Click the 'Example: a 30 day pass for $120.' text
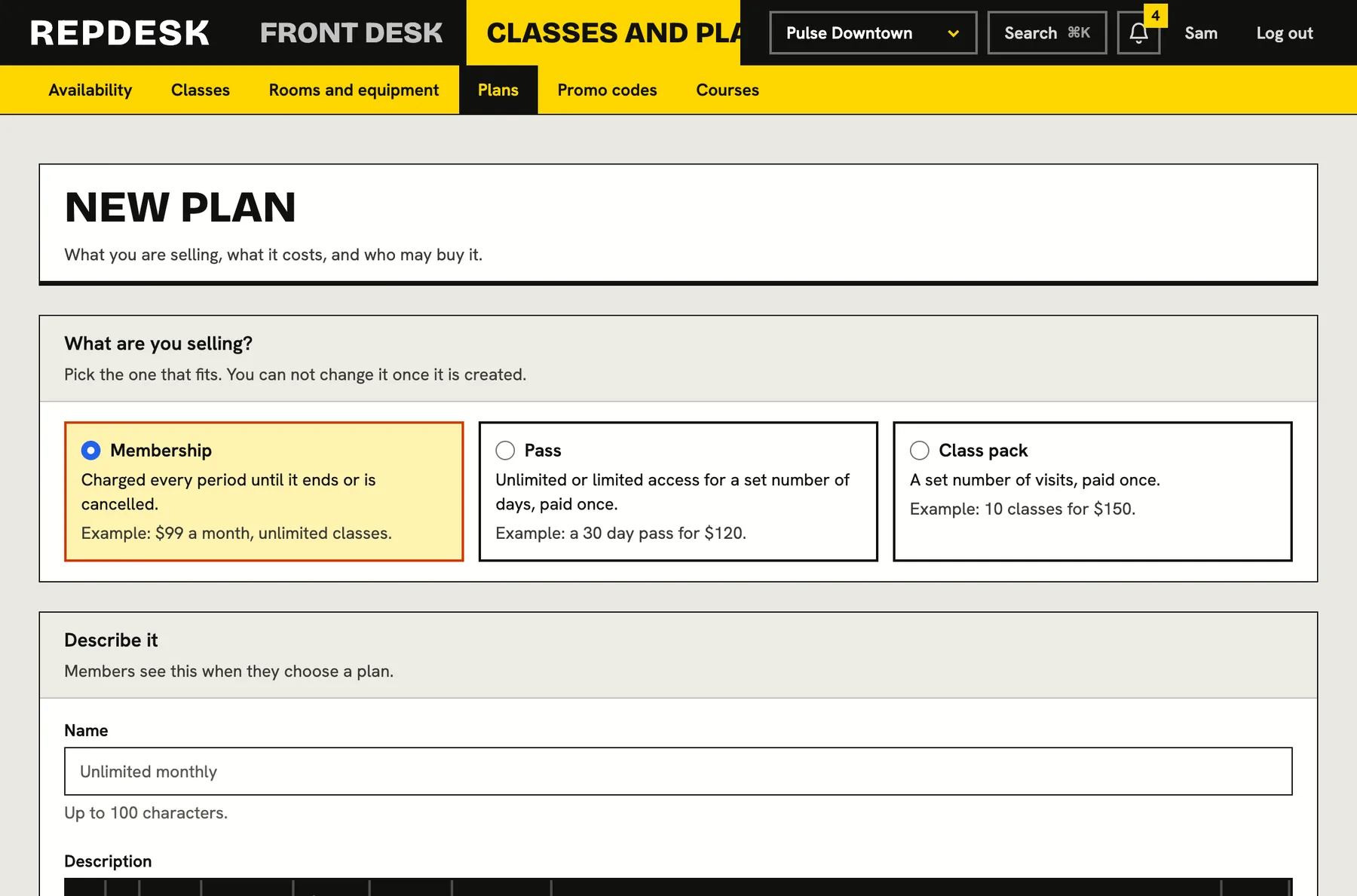 [620, 533]
